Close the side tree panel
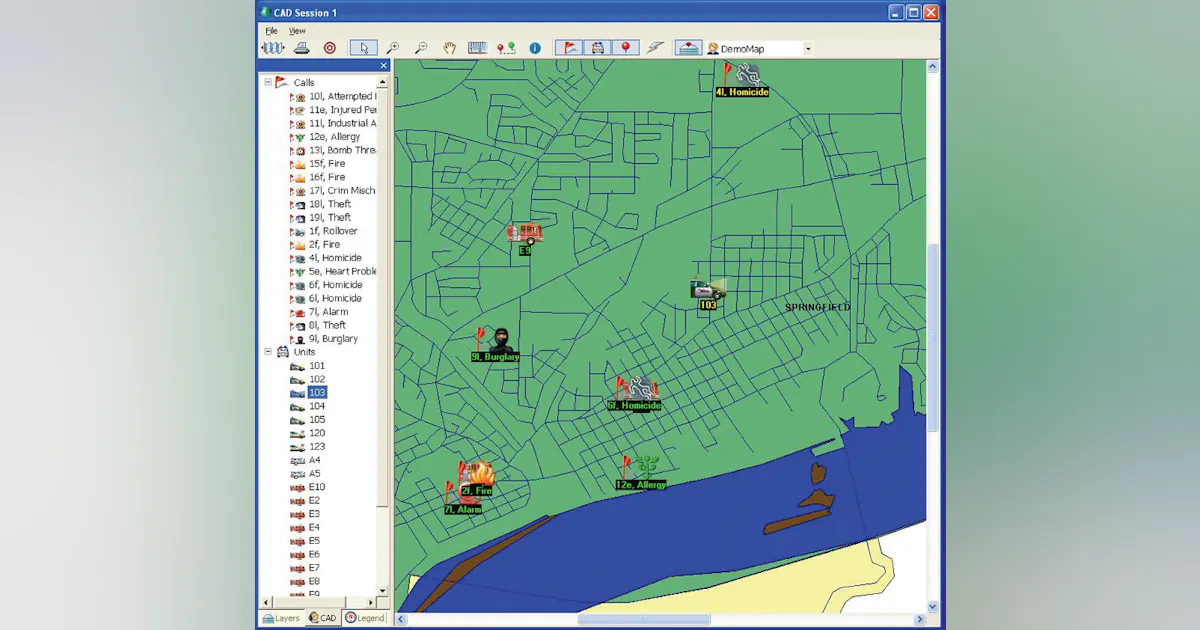1200x630 pixels. [x=384, y=66]
